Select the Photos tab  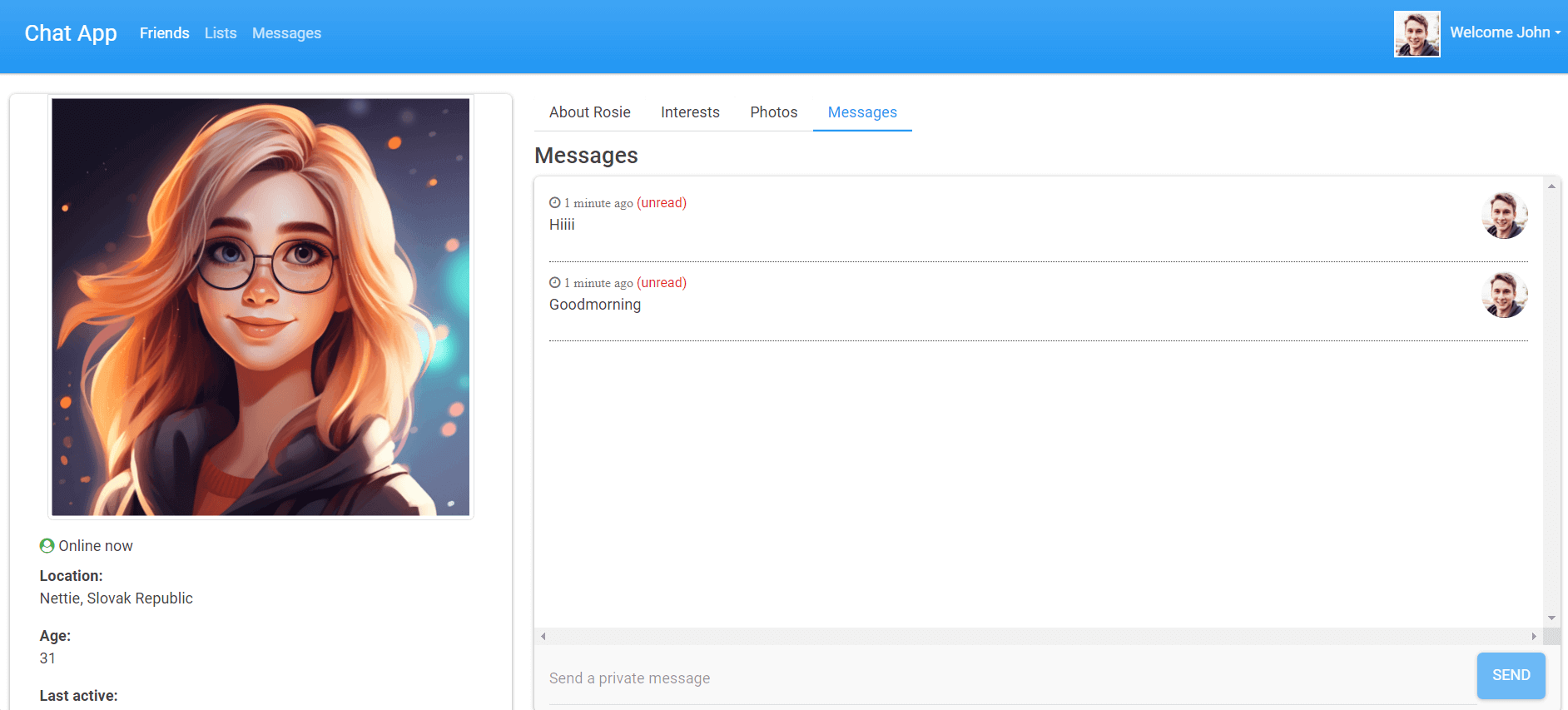click(x=773, y=112)
